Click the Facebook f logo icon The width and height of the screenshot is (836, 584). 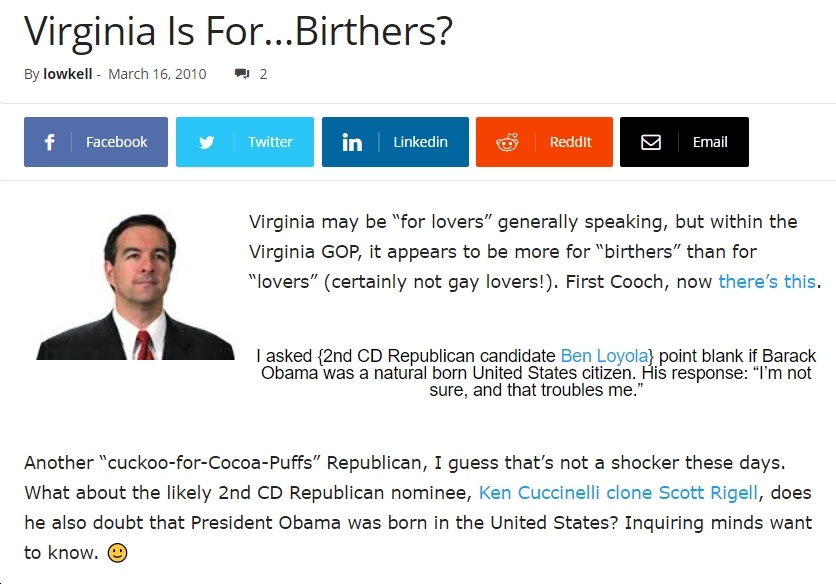click(x=49, y=142)
